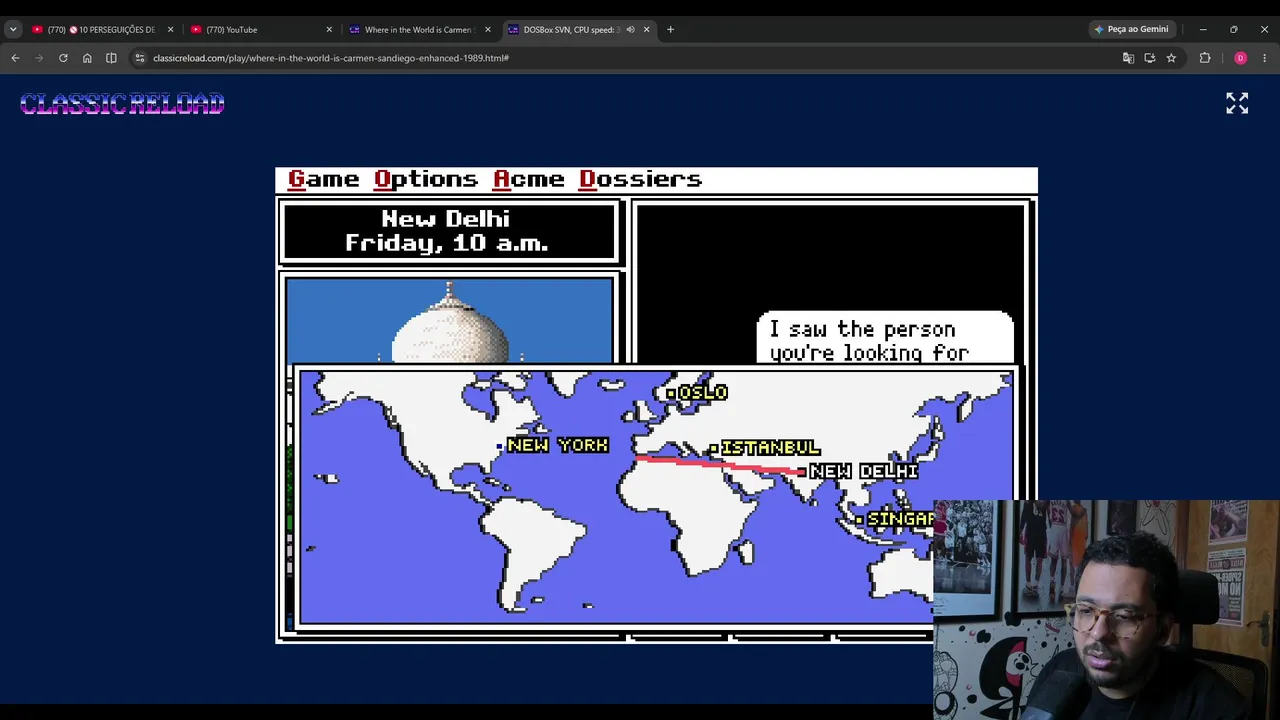This screenshot has height=720, width=1280.
Task: Close the "10 PERSEGUIÇÕES" tab
Action: click(170, 30)
